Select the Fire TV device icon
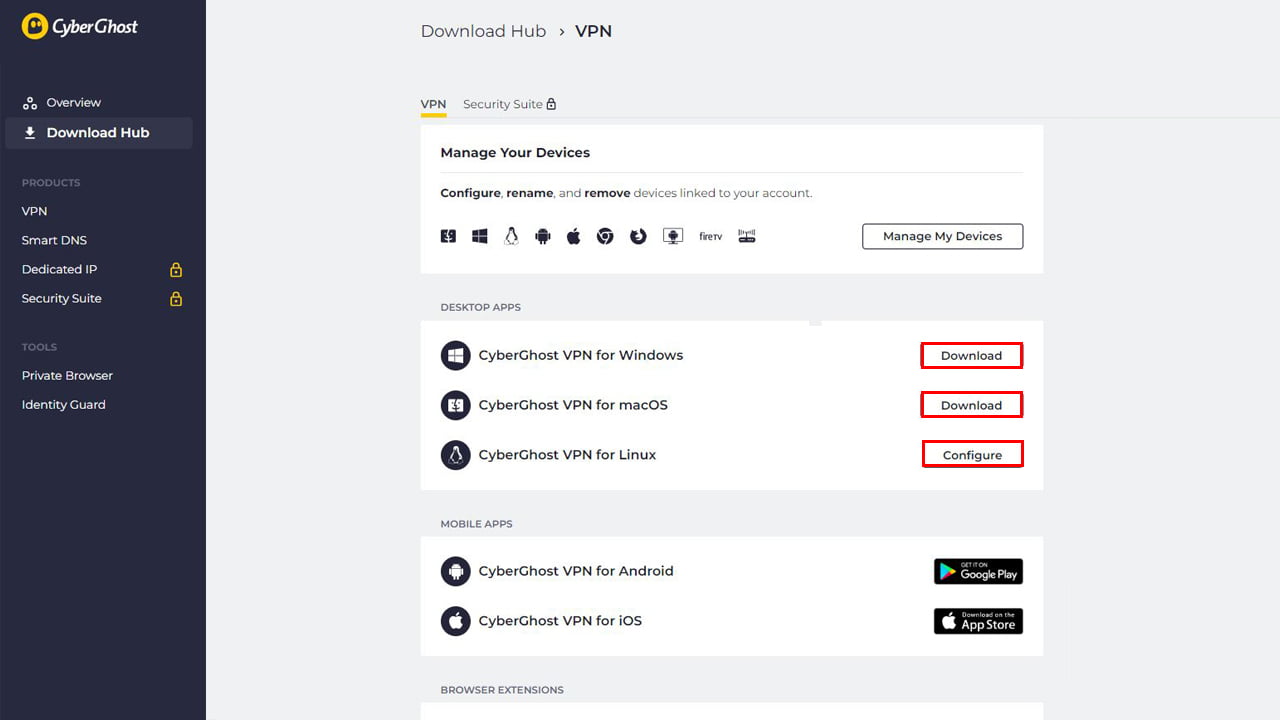Viewport: 1280px width, 720px height. [x=710, y=236]
